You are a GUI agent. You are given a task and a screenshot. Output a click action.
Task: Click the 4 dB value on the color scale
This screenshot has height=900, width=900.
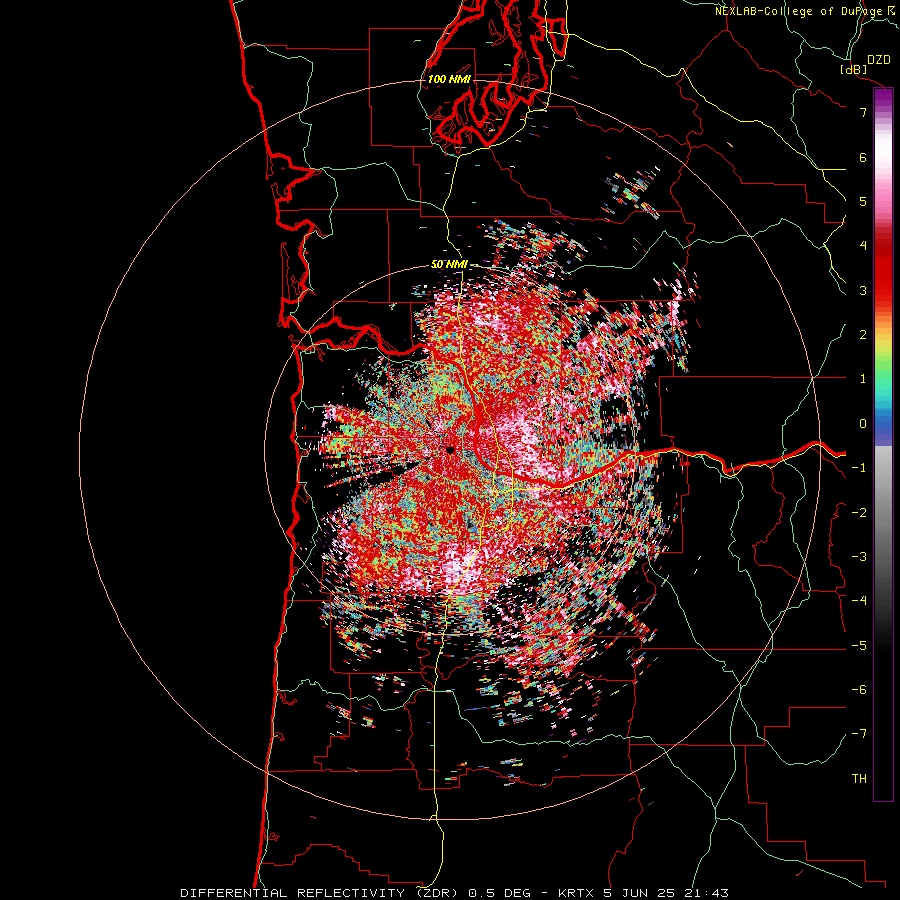coord(863,246)
